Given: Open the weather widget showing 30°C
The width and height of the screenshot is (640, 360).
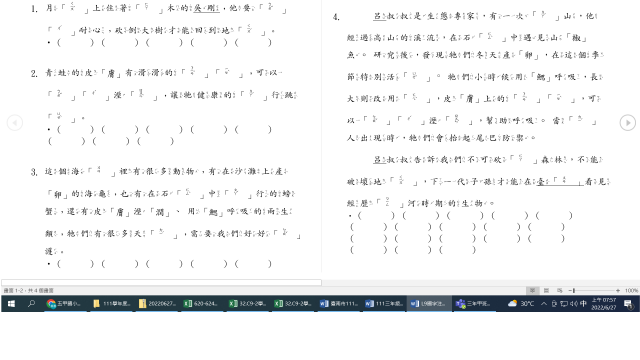Looking at the screenshot, I should 521,303.
